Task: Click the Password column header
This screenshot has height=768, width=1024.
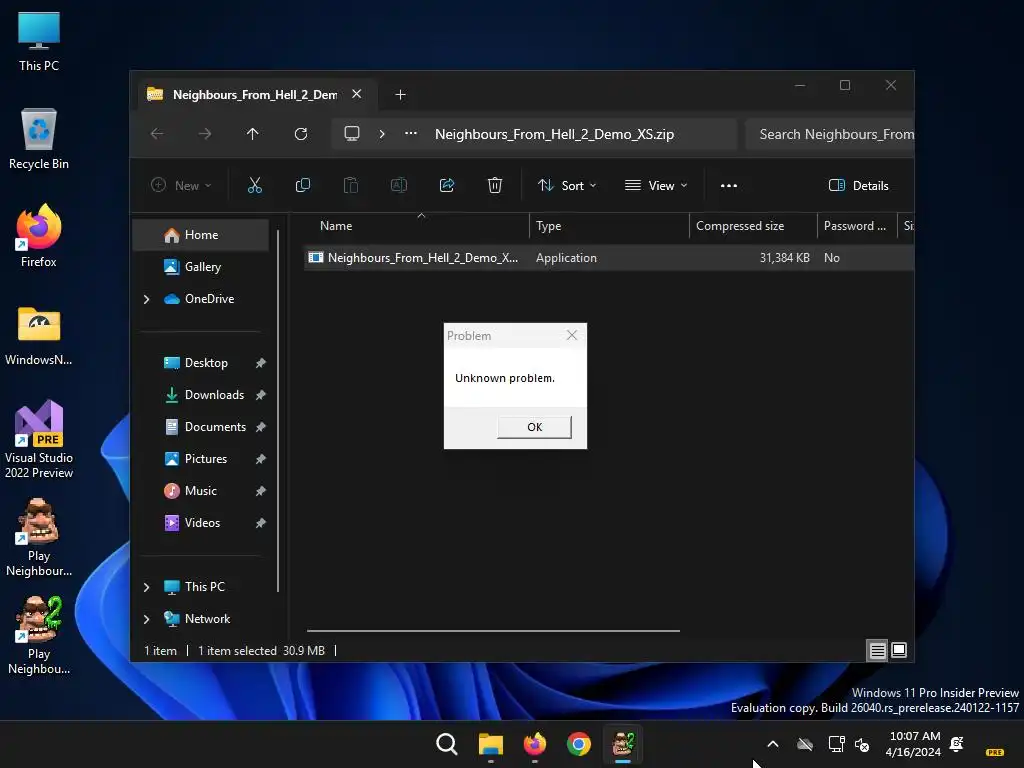Action: tap(857, 226)
